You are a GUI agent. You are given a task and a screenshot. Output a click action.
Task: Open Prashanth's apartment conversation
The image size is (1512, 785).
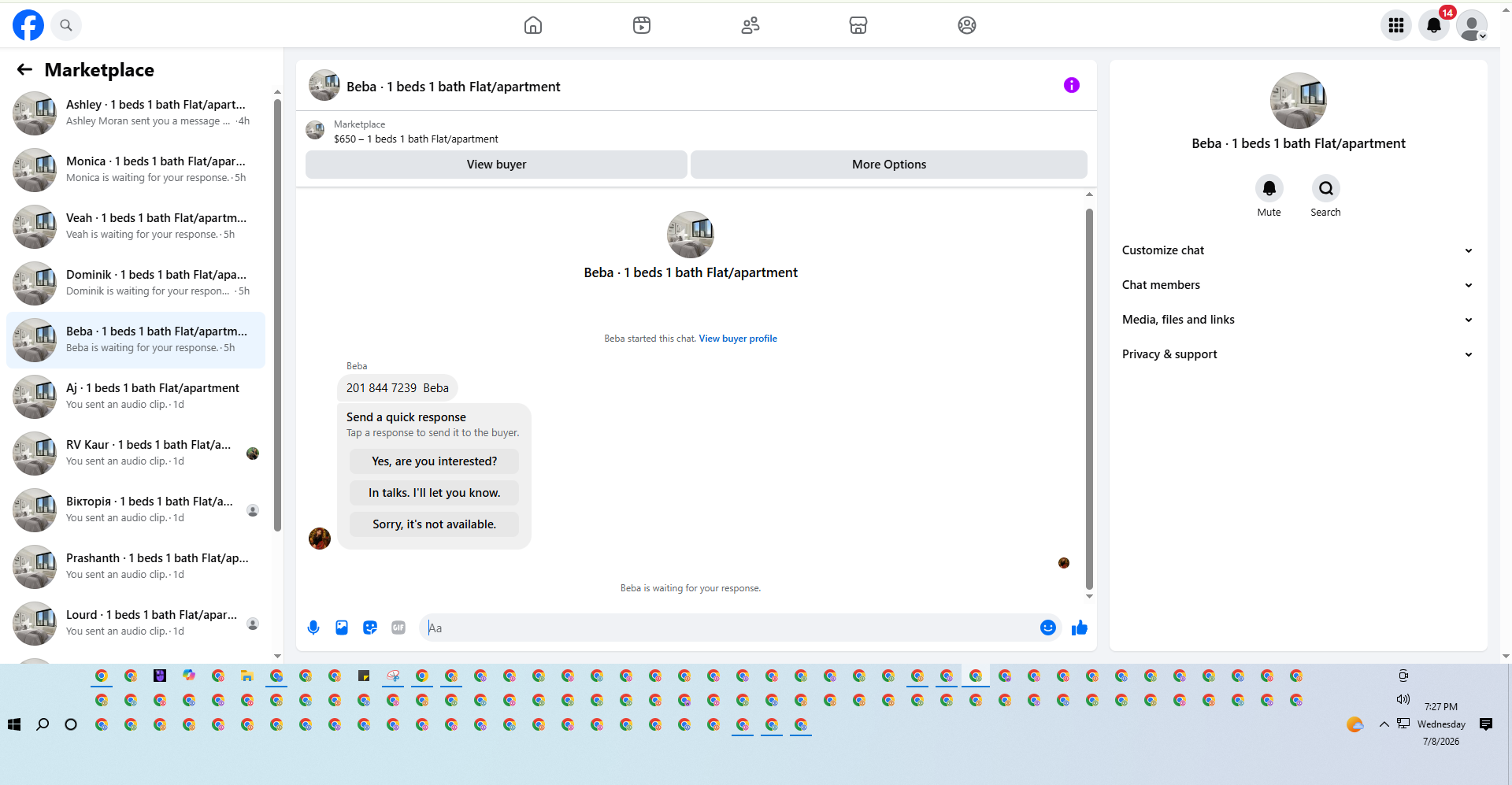pyautogui.click(x=135, y=567)
